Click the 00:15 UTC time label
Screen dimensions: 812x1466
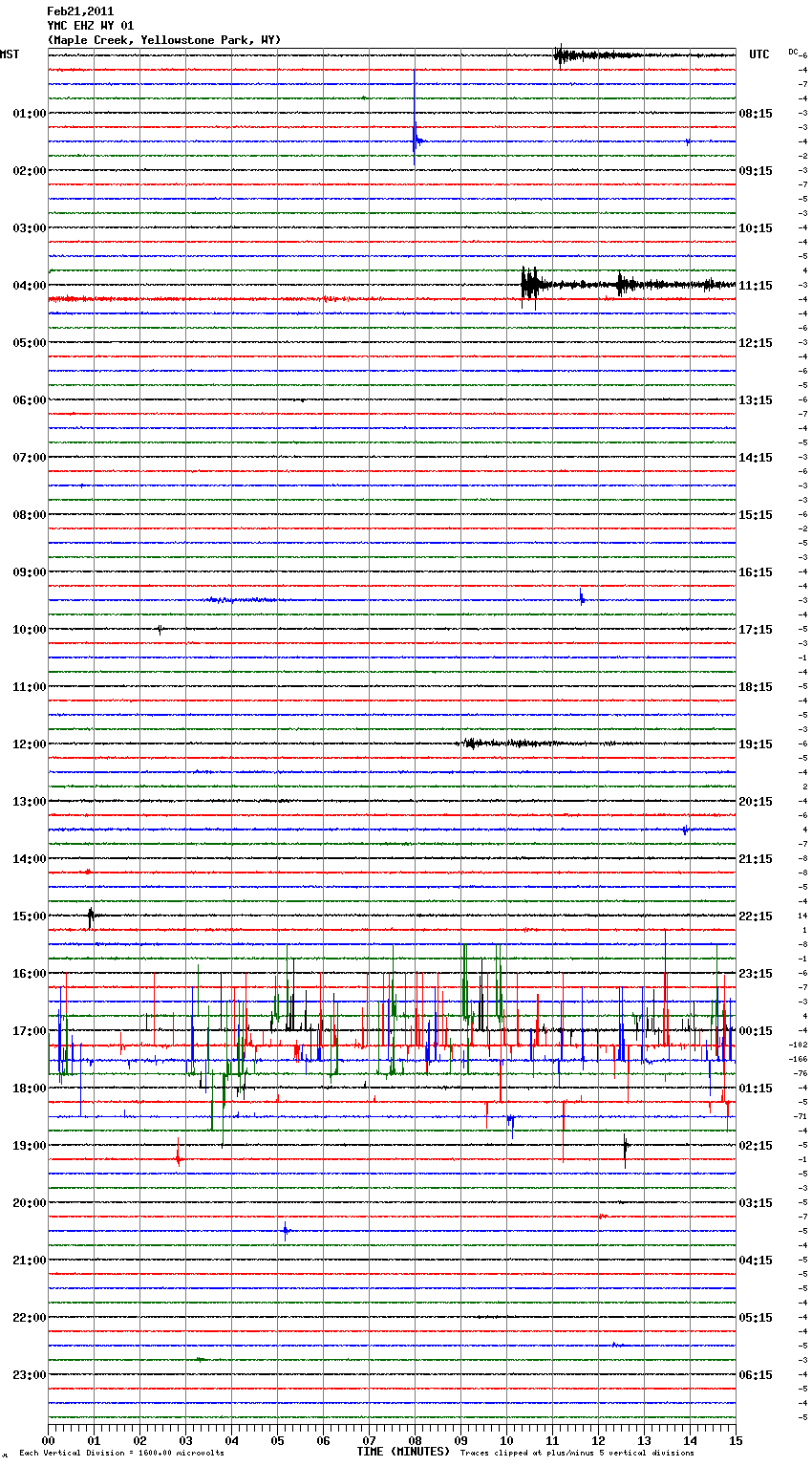[756, 1030]
